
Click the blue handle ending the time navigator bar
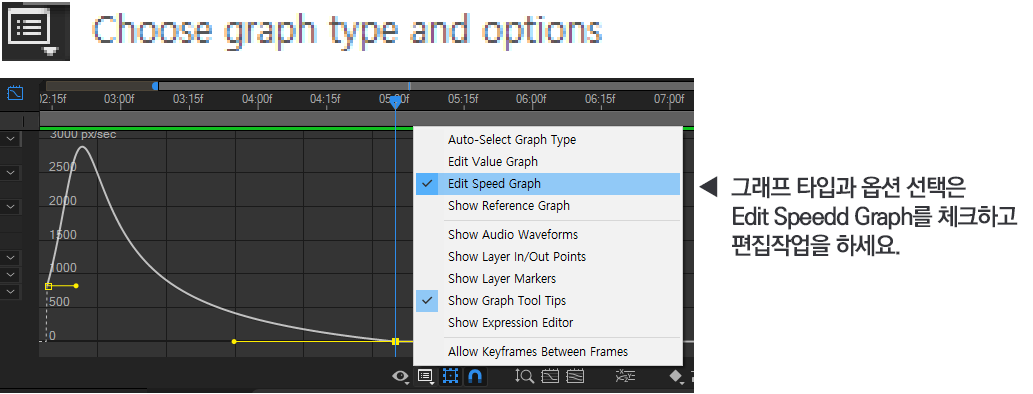tap(155, 86)
